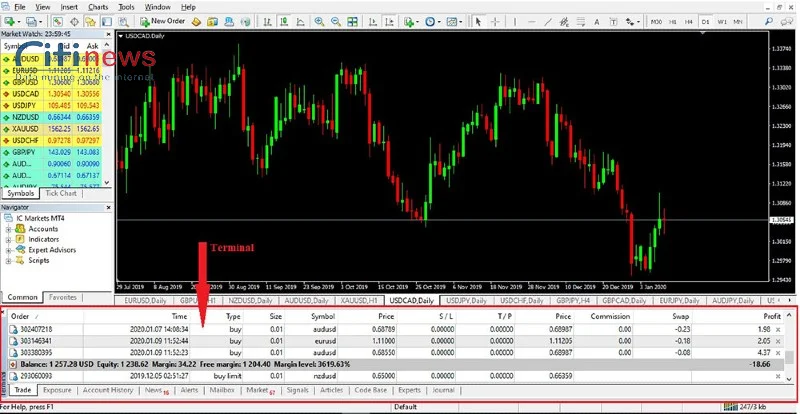Expand Indicators in Navigator tree
The width and height of the screenshot is (800, 414).
pos(8,239)
